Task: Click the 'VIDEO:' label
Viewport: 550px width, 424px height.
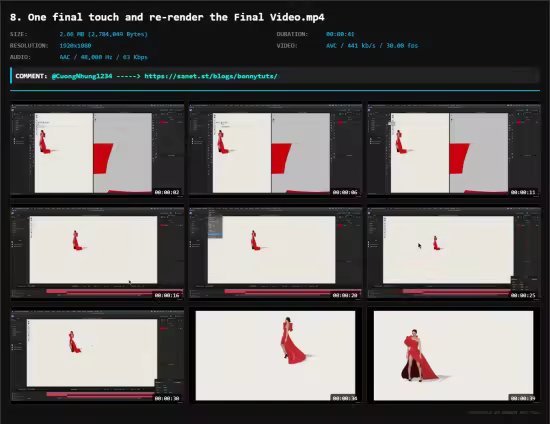Action: point(287,46)
